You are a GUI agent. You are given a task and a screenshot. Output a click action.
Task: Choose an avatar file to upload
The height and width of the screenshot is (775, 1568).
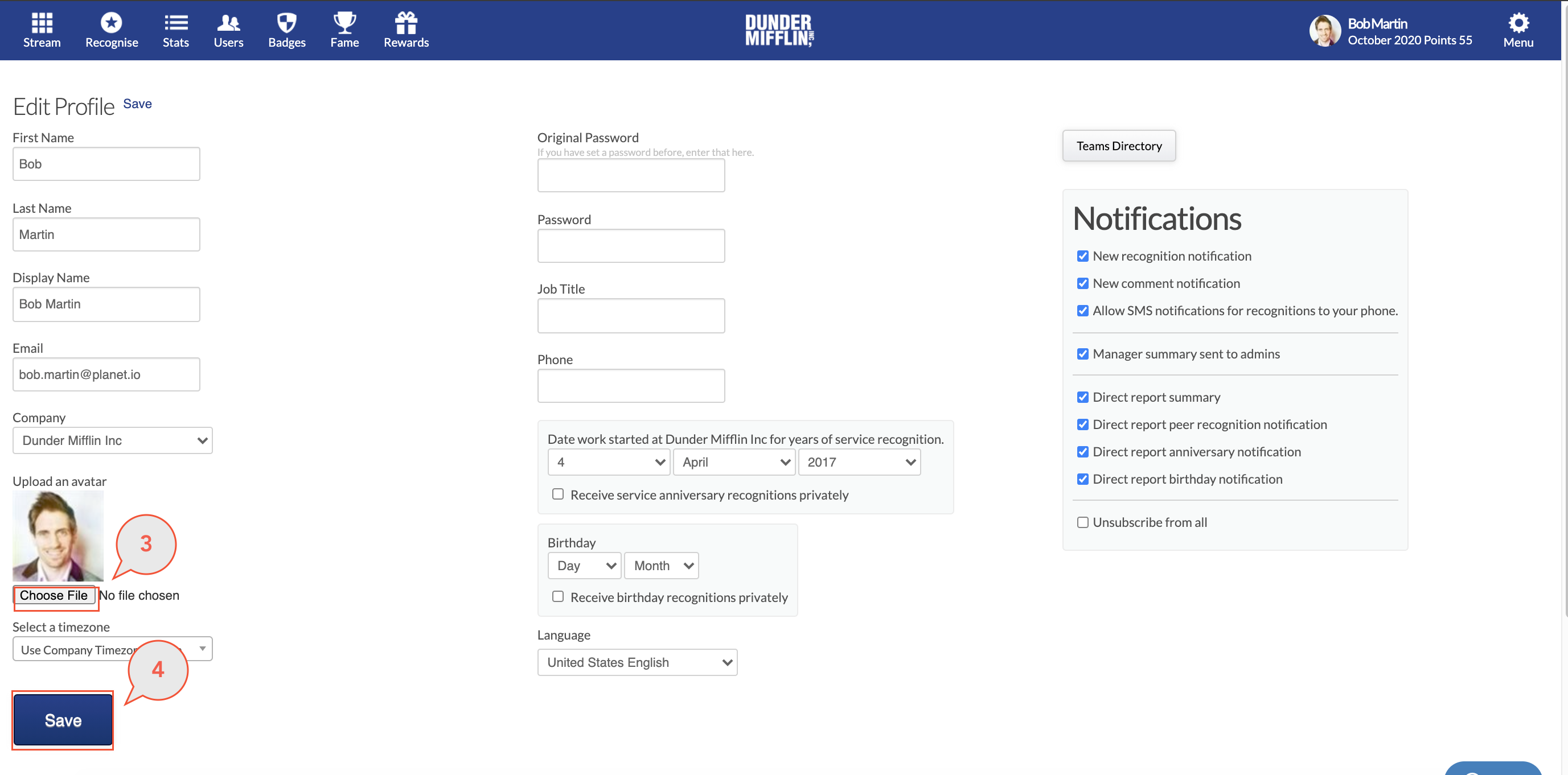(55, 595)
